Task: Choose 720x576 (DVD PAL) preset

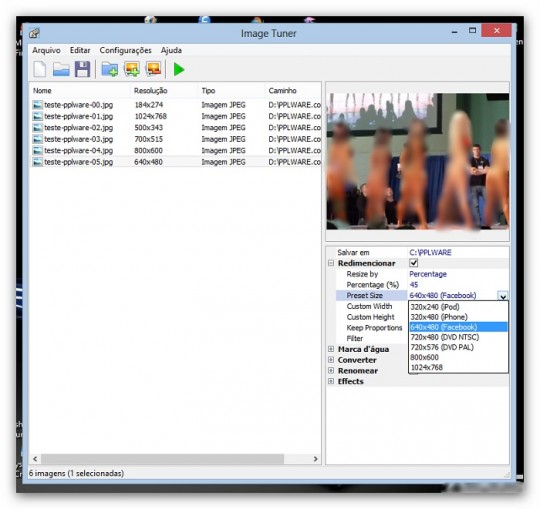Action: (x=458, y=347)
